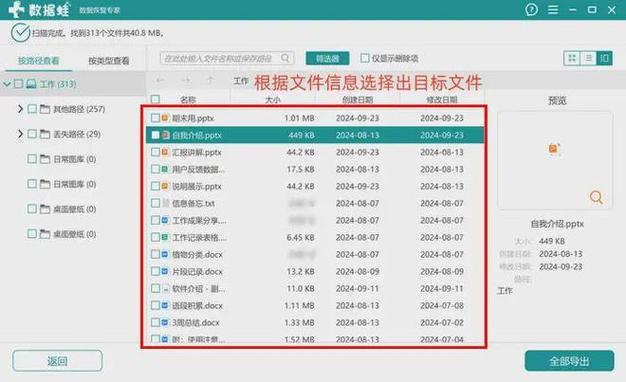The height and width of the screenshot is (382, 626).
Task: Click the 2024-07-02 modified date cell
Action: (x=442, y=323)
